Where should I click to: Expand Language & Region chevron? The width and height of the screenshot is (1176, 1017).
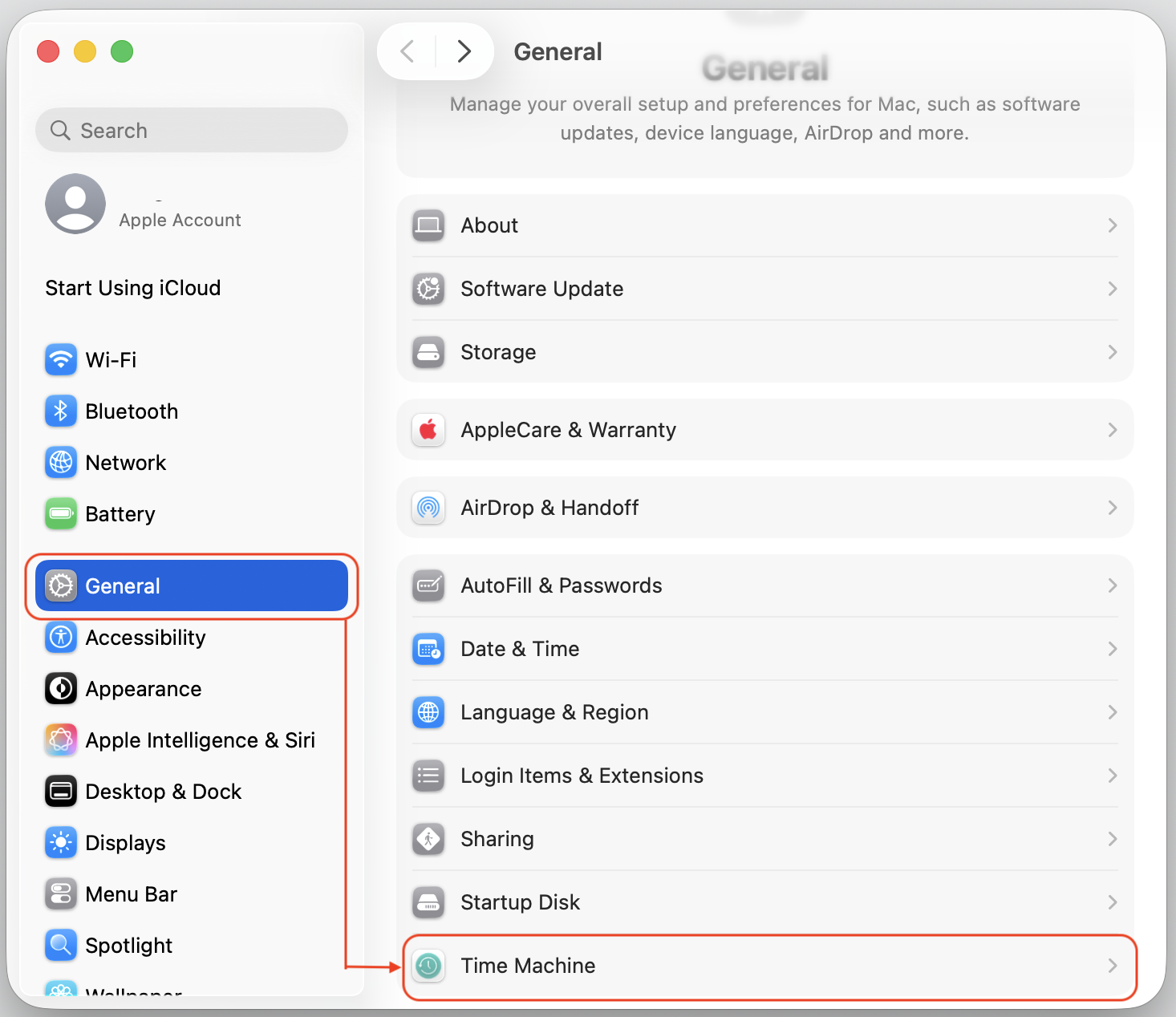pyautogui.click(x=1113, y=712)
